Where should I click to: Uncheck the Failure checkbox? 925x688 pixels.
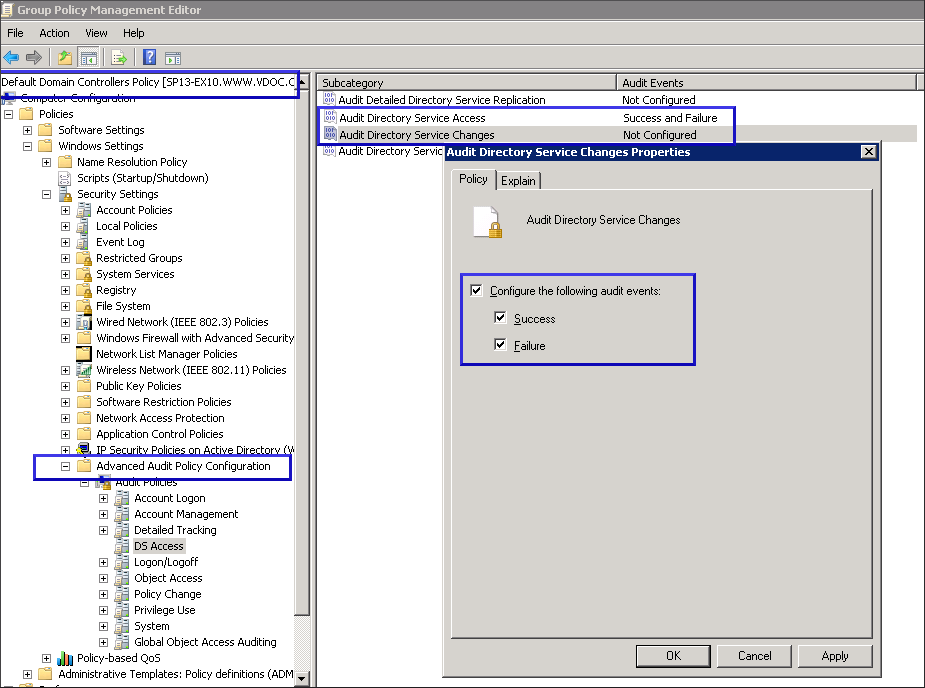pyautogui.click(x=500, y=344)
